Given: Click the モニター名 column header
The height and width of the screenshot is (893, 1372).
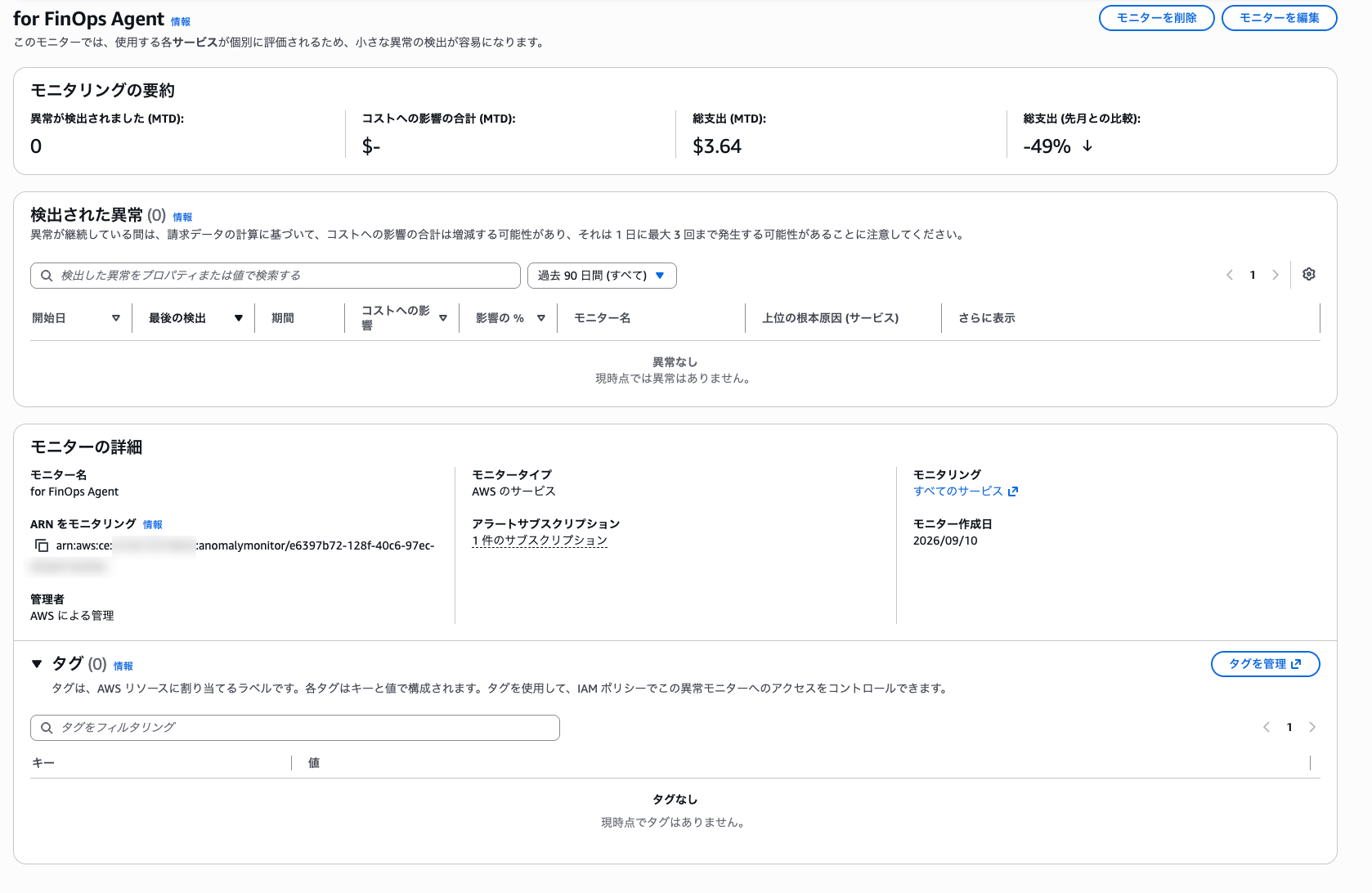Looking at the screenshot, I should [x=602, y=318].
